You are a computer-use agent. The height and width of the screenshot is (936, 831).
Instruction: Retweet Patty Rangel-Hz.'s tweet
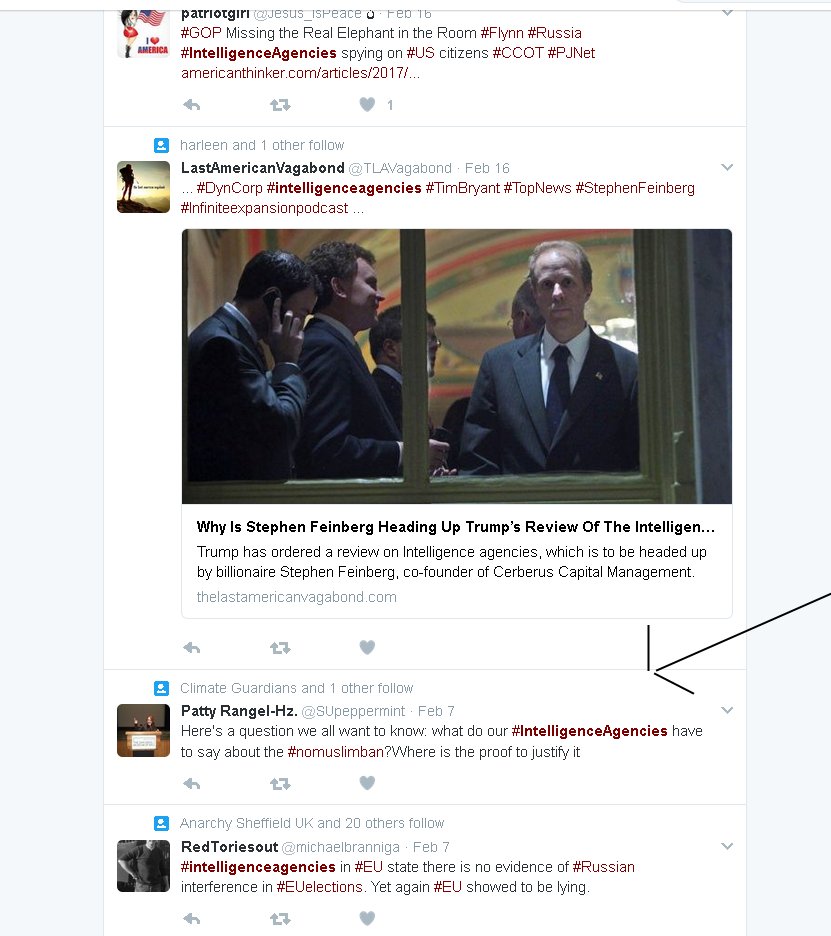click(280, 783)
